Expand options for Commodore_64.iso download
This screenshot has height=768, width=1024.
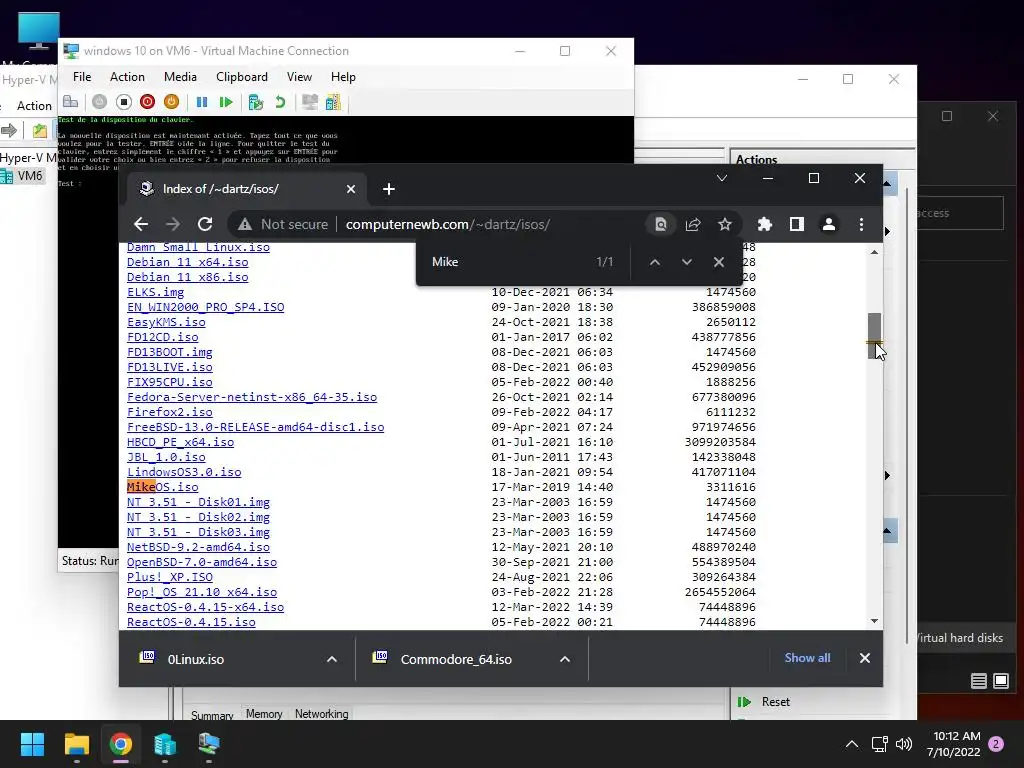565,659
